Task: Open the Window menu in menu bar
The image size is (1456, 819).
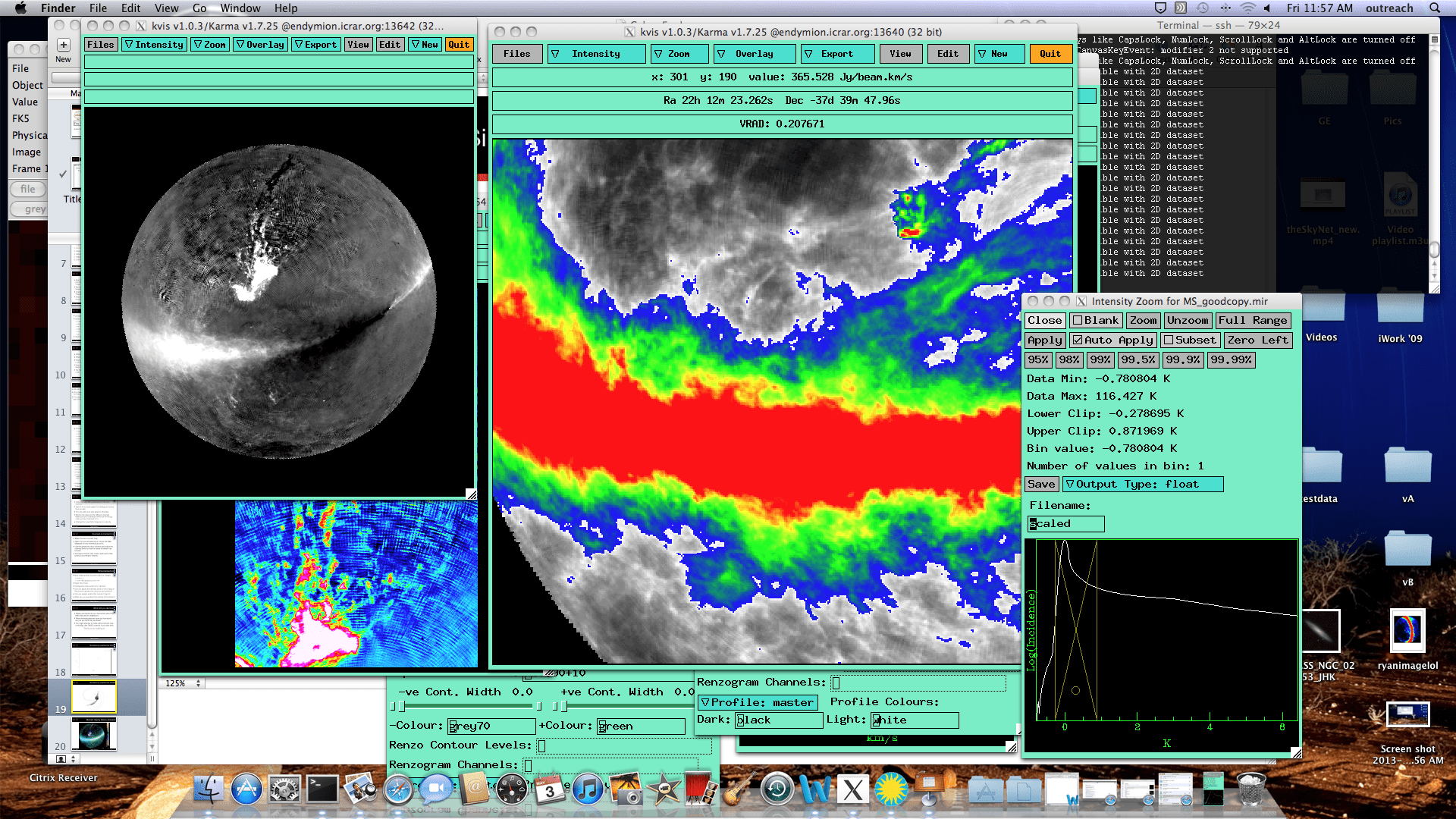Action: pyautogui.click(x=240, y=8)
